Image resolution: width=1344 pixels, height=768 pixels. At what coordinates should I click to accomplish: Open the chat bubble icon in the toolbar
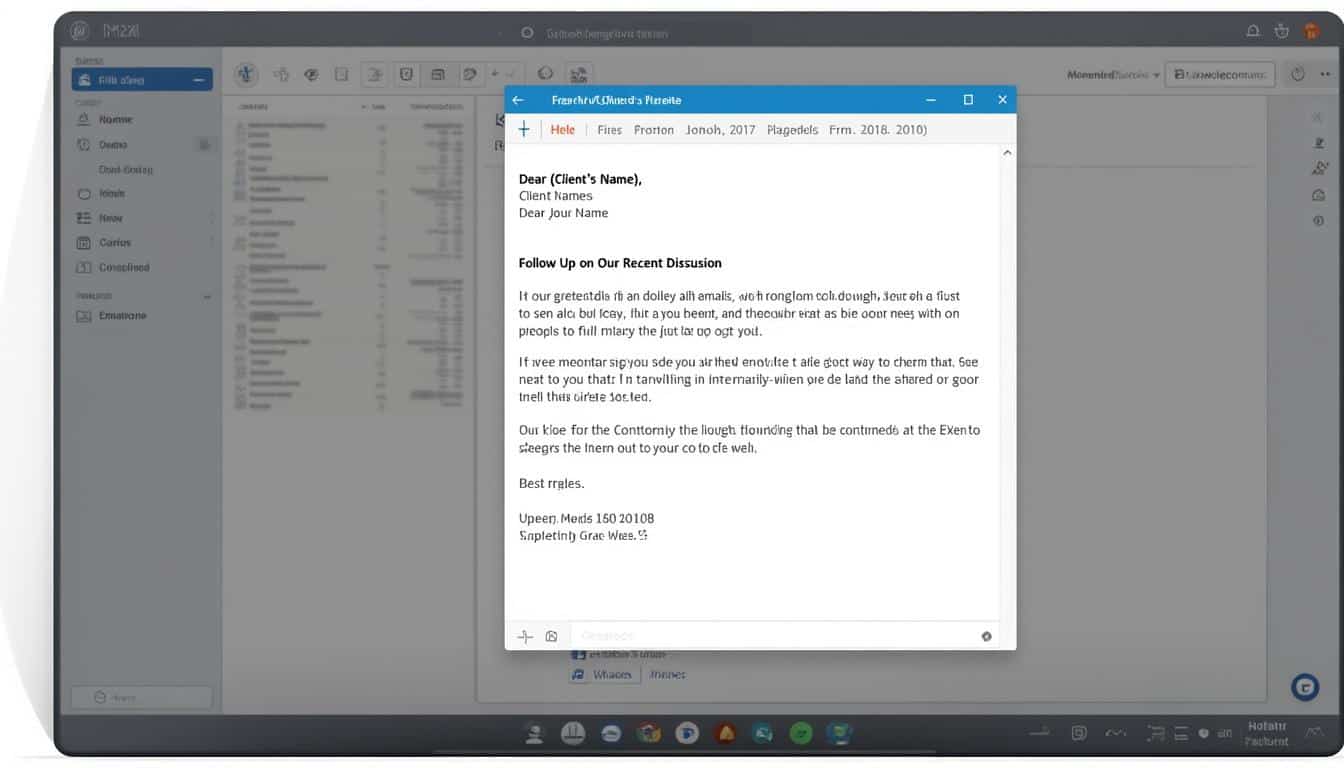click(470, 74)
